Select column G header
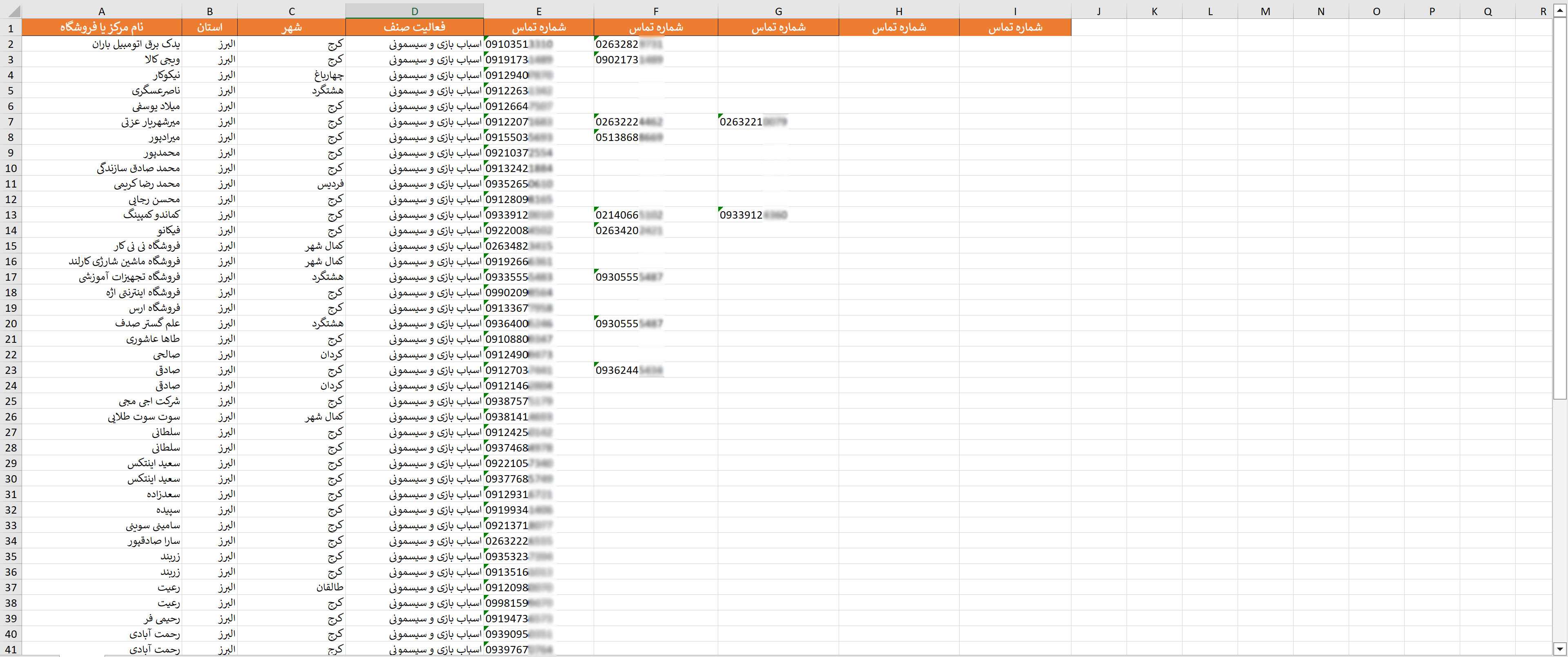Screen dimensions: 1568x657 pos(778,11)
